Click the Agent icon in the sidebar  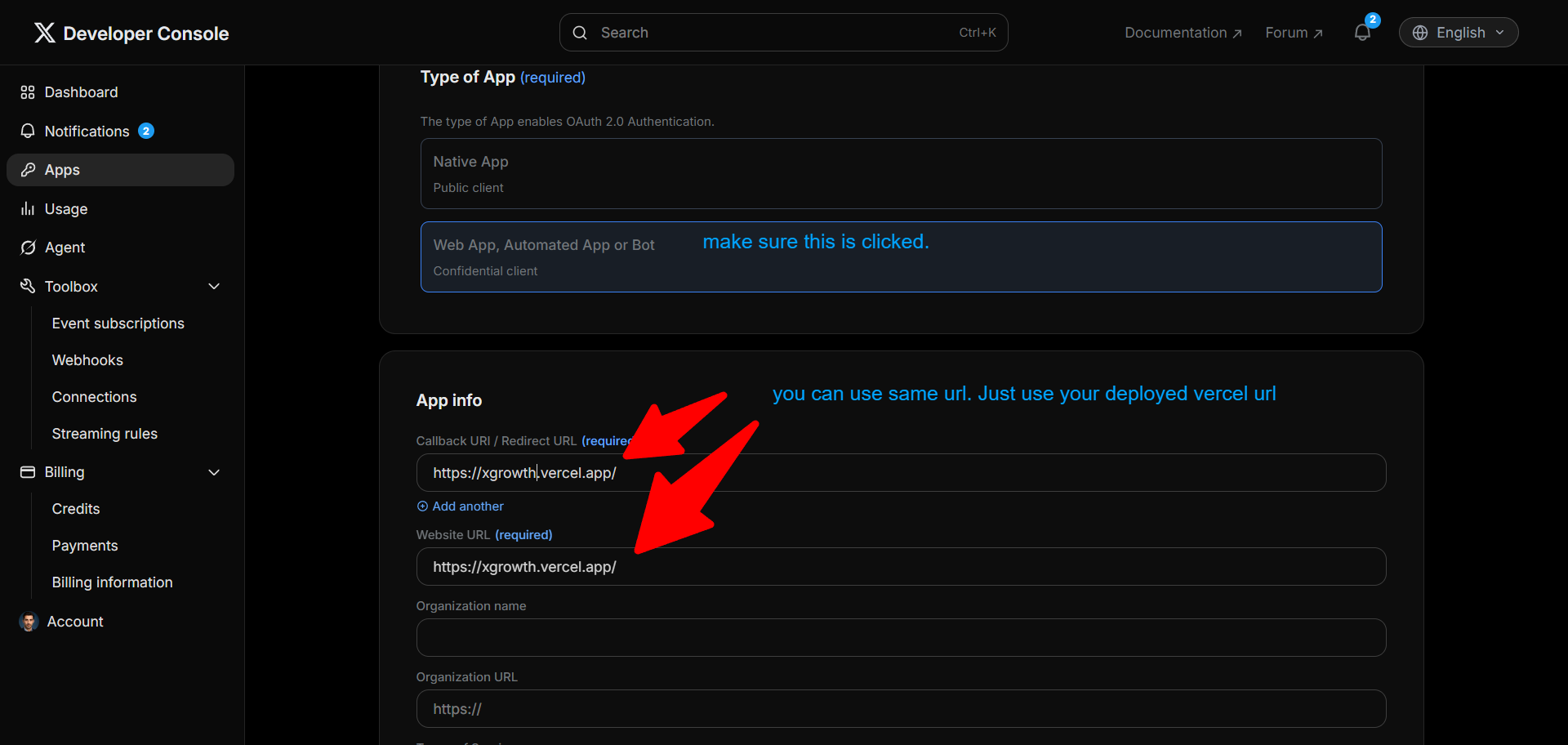point(28,248)
